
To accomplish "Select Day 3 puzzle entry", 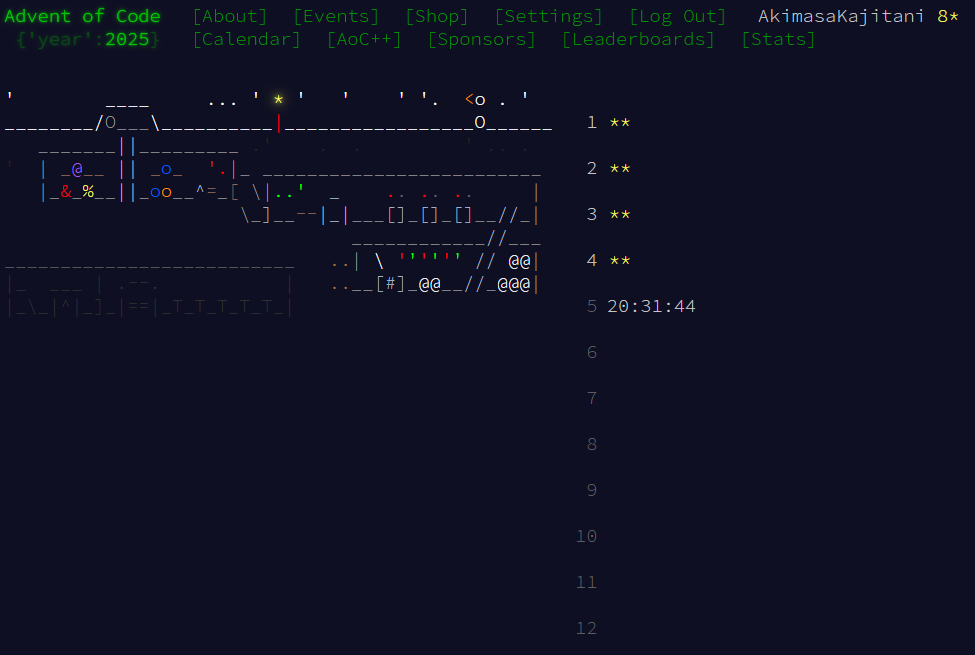I will click(608, 214).
